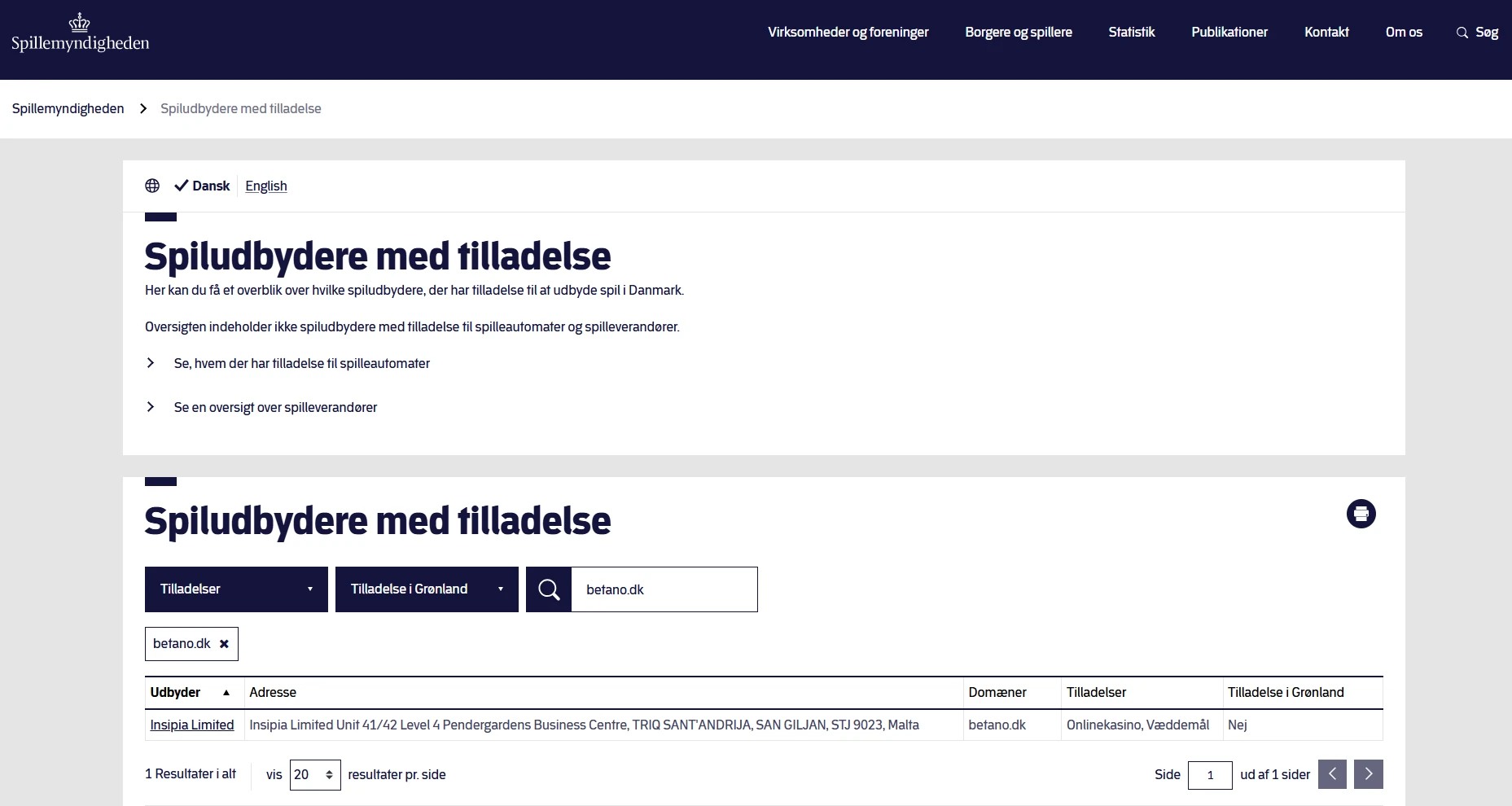Image resolution: width=1512 pixels, height=806 pixels.
Task: Open site search via magnifier icon
Action: point(1462,33)
